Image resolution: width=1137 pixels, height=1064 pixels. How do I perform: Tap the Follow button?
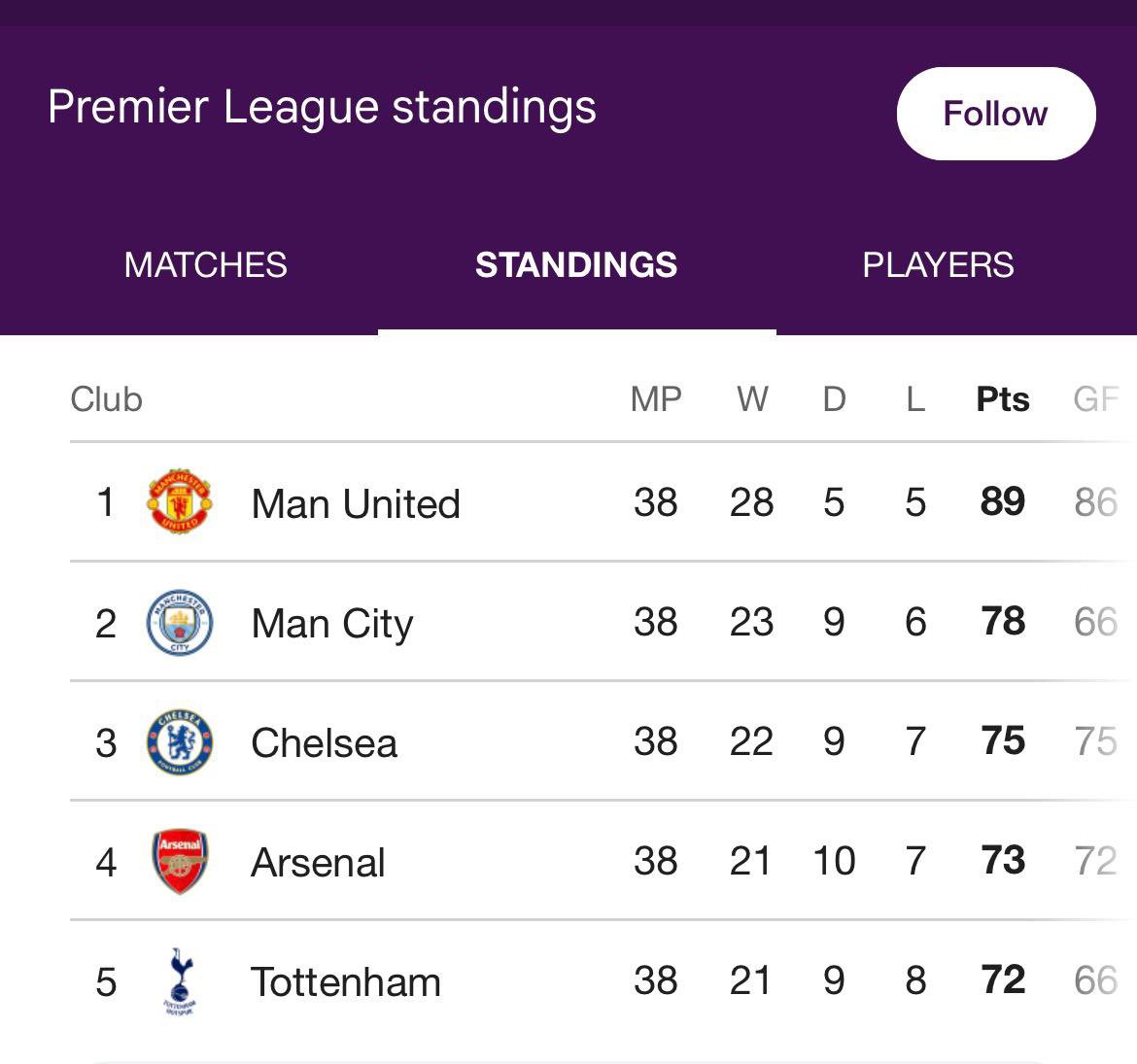996,114
